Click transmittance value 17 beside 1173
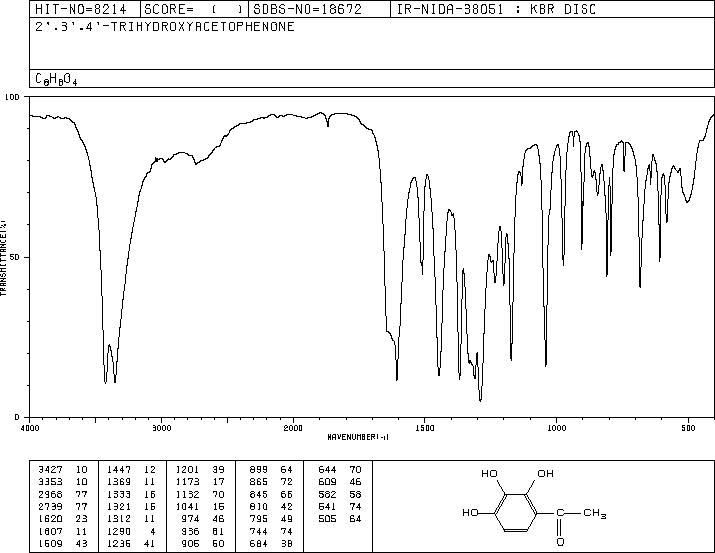Image resolution: width=715 pixels, height=553 pixels. pos(218,482)
